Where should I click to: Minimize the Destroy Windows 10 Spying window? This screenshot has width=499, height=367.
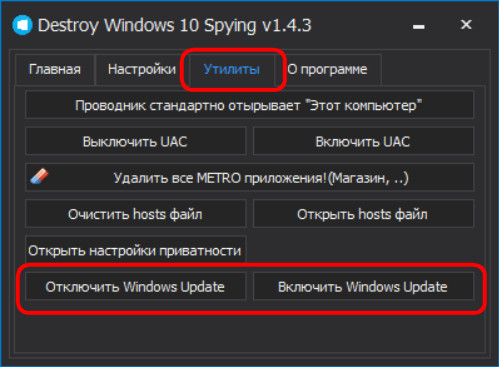419,26
